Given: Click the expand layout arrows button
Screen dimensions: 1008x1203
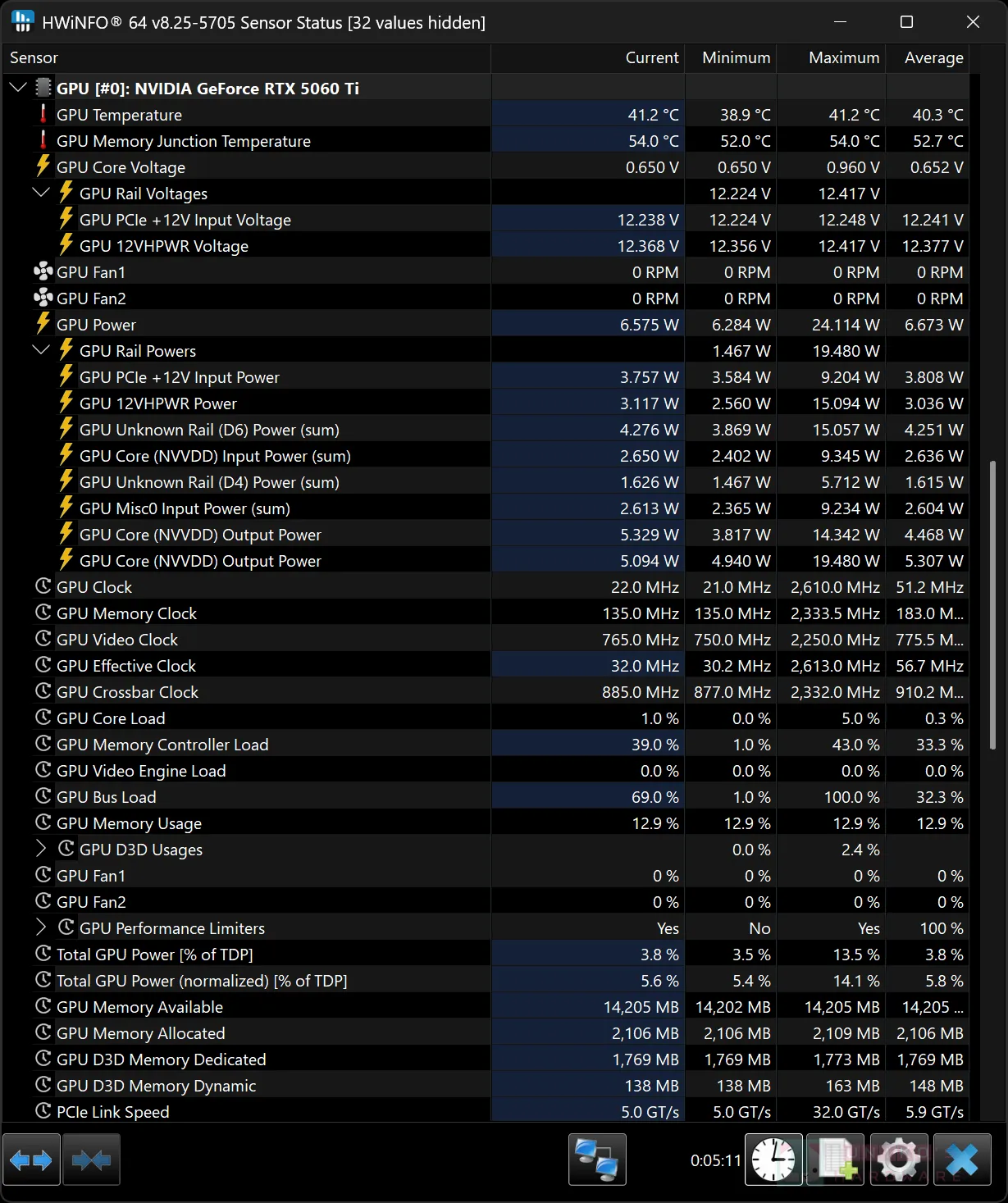Looking at the screenshot, I should point(31,1160).
